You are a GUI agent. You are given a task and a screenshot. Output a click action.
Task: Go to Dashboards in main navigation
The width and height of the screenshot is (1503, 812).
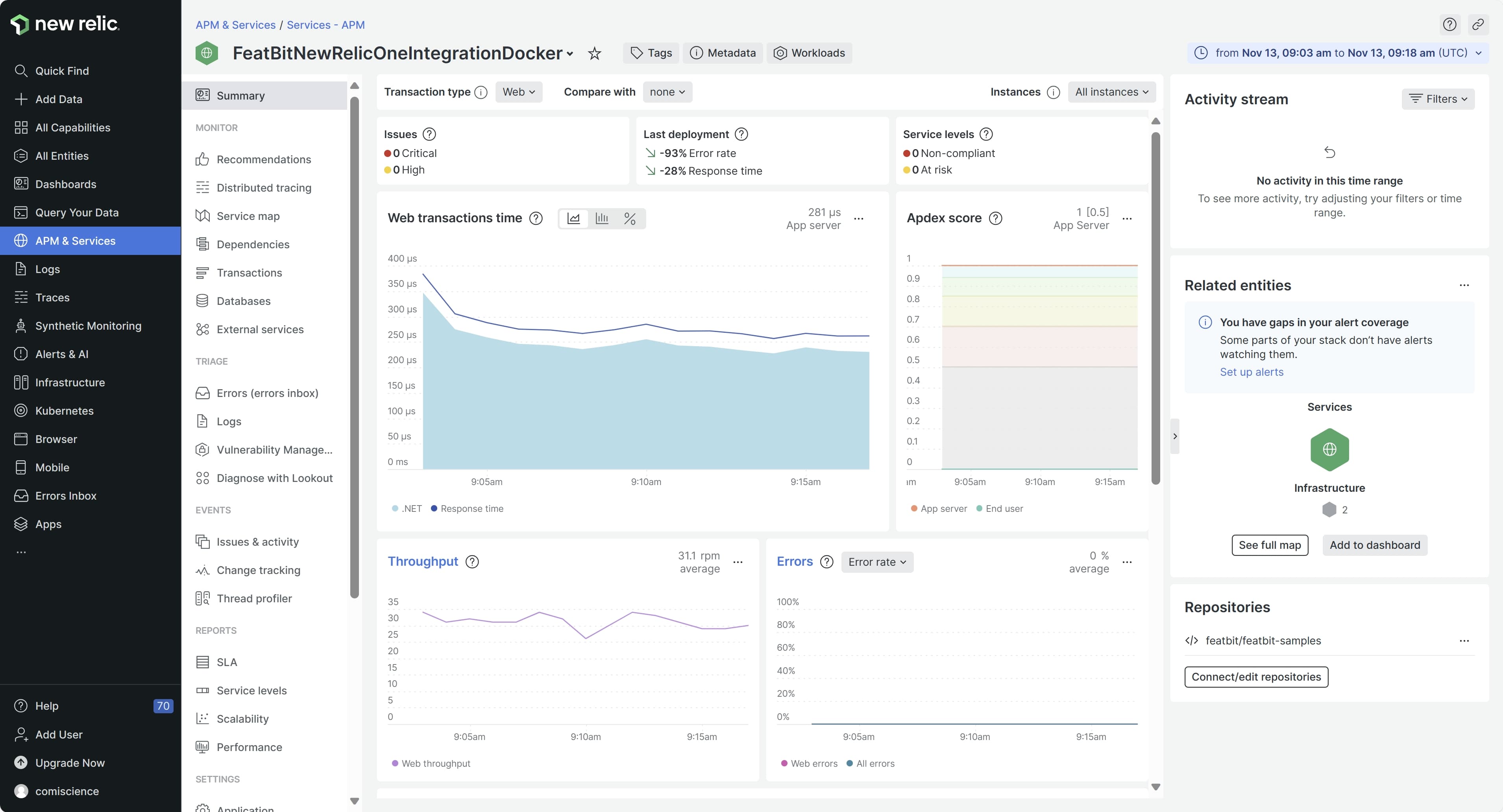coord(65,185)
